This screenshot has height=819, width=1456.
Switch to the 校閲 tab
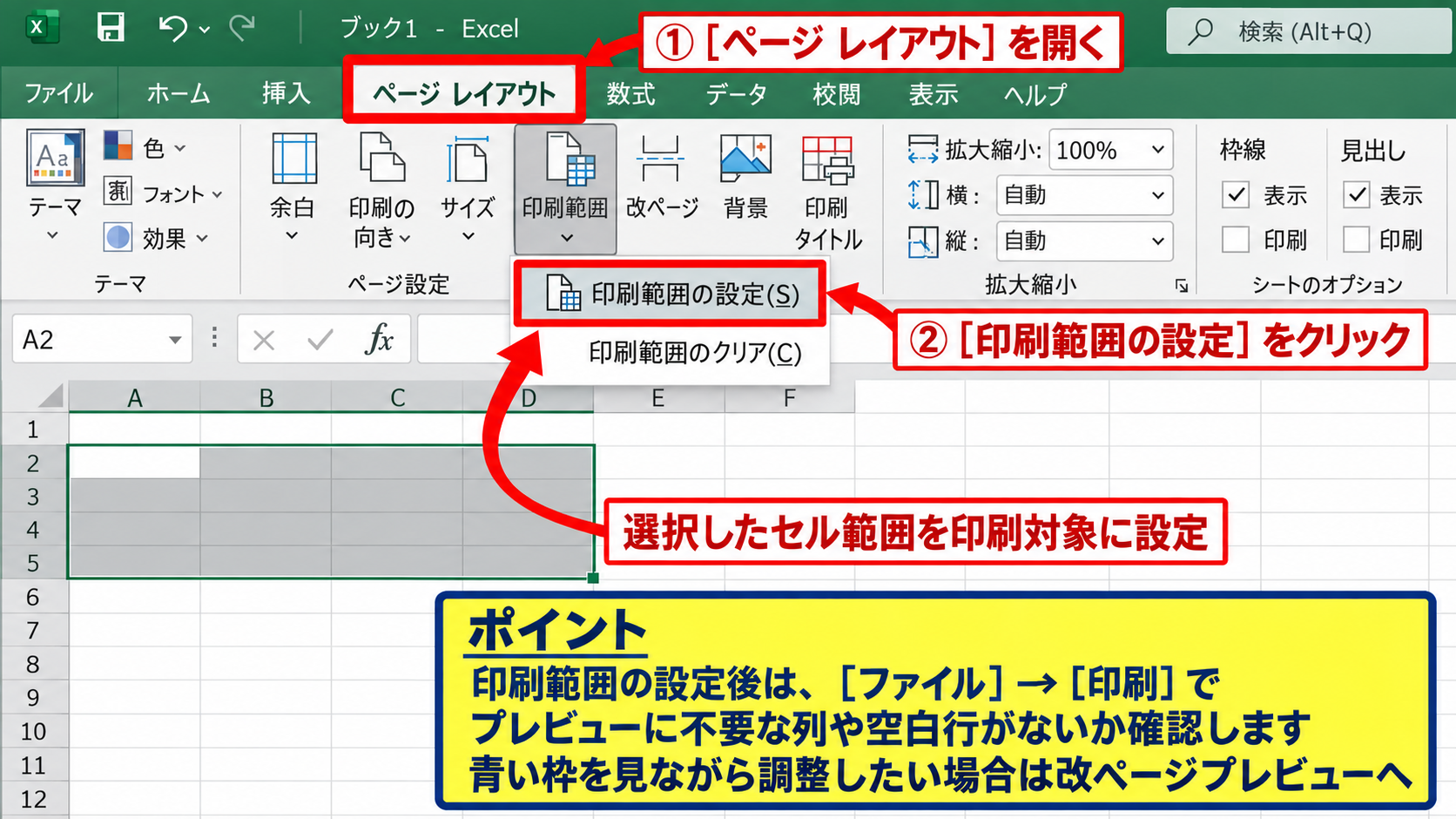click(x=836, y=93)
